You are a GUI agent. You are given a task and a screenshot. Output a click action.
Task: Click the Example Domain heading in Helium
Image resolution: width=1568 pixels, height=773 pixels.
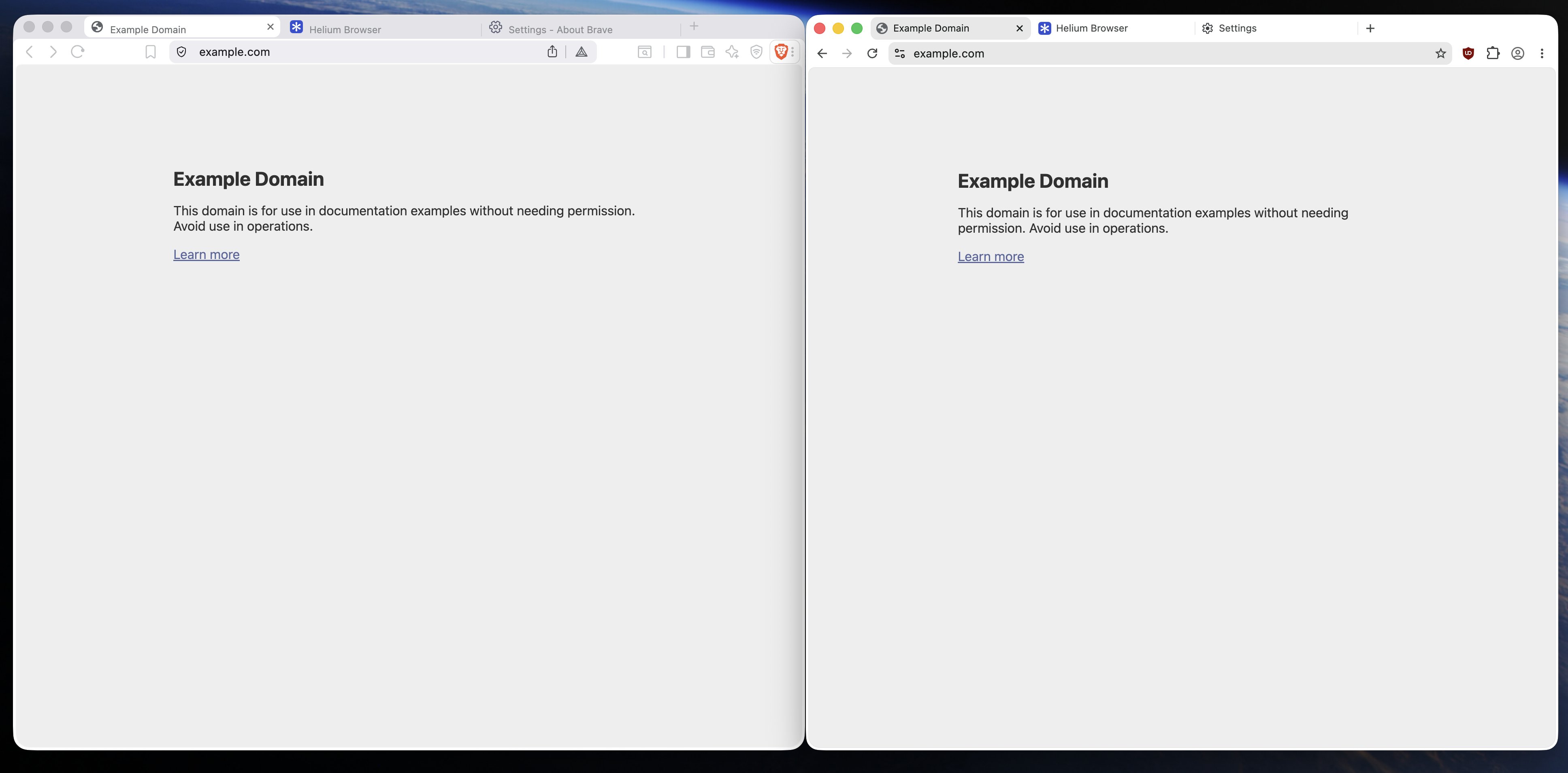point(1033,181)
